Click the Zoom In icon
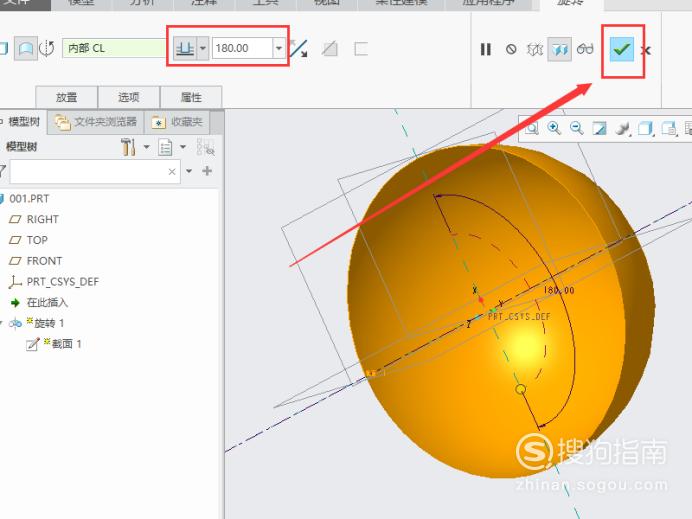692x519 pixels. coord(554,128)
